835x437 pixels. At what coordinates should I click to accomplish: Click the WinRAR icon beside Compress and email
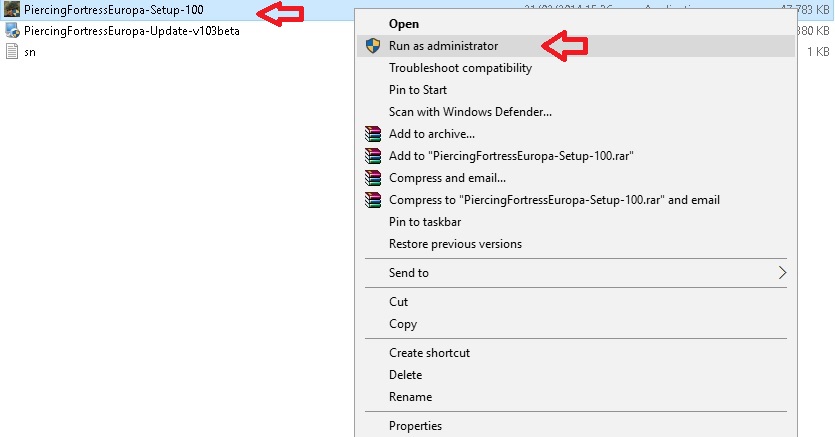pos(373,178)
